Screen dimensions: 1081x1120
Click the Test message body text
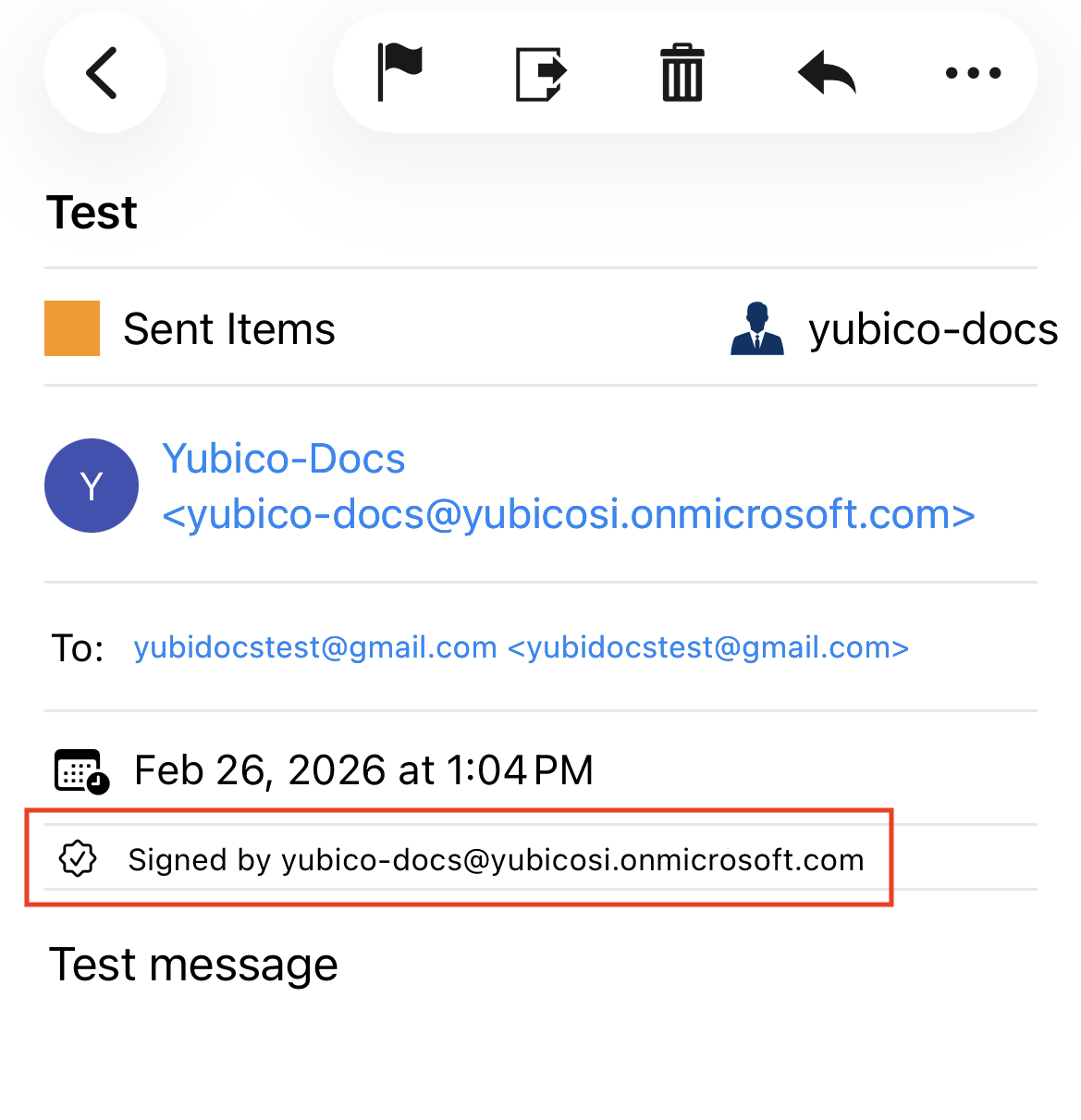[x=193, y=965]
